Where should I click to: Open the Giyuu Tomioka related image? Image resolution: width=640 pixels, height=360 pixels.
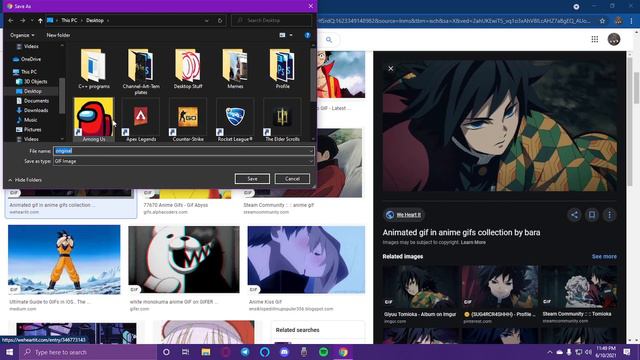click(420, 287)
